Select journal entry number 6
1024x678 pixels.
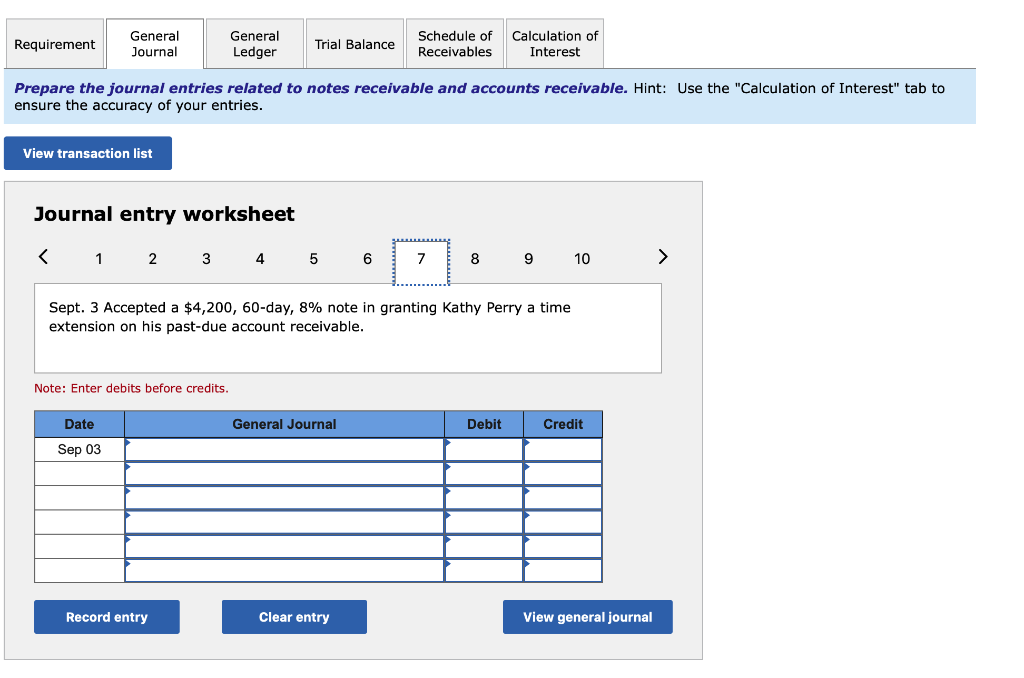[368, 259]
